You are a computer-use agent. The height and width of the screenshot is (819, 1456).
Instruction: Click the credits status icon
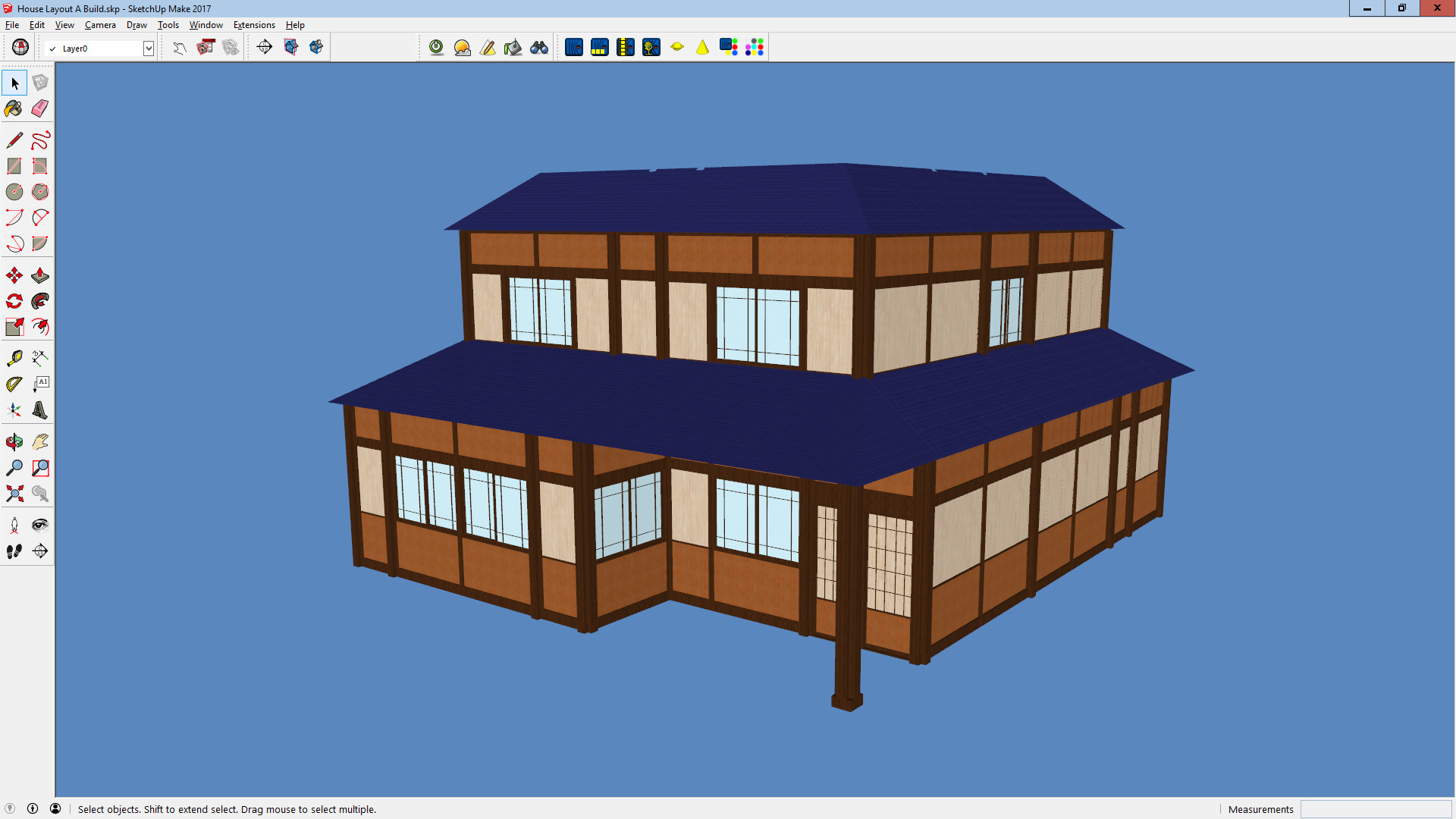pyautogui.click(x=57, y=809)
